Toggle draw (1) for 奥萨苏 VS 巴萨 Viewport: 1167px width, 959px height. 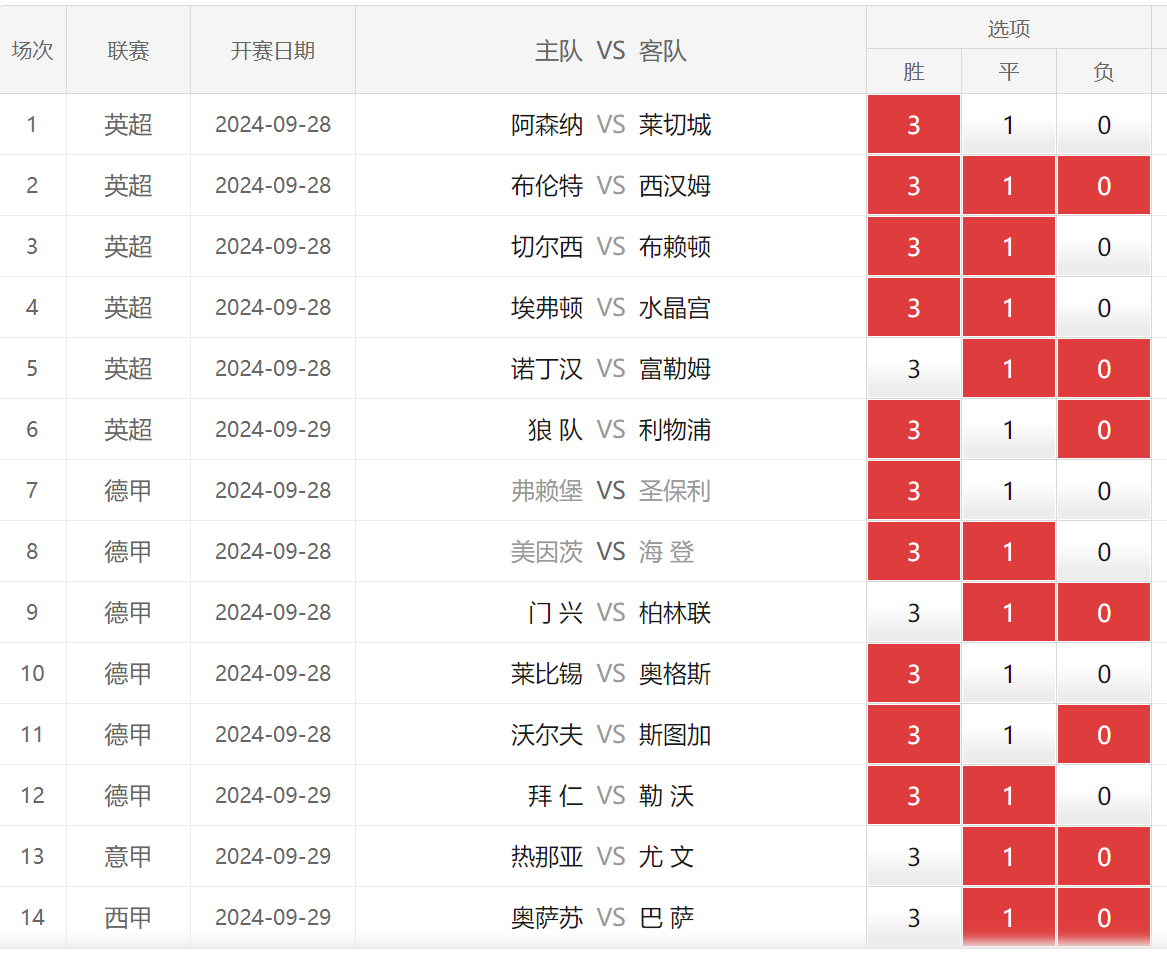pos(1008,917)
